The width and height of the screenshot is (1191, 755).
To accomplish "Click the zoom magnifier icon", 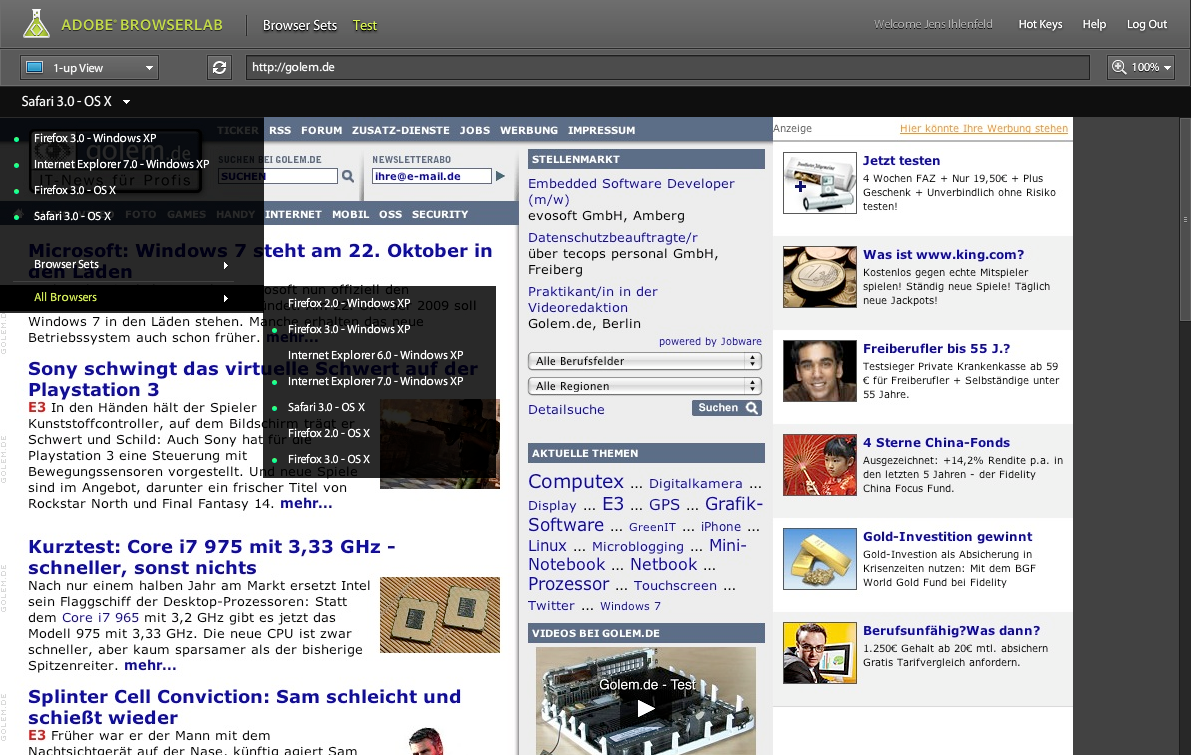I will click(x=1119, y=67).
